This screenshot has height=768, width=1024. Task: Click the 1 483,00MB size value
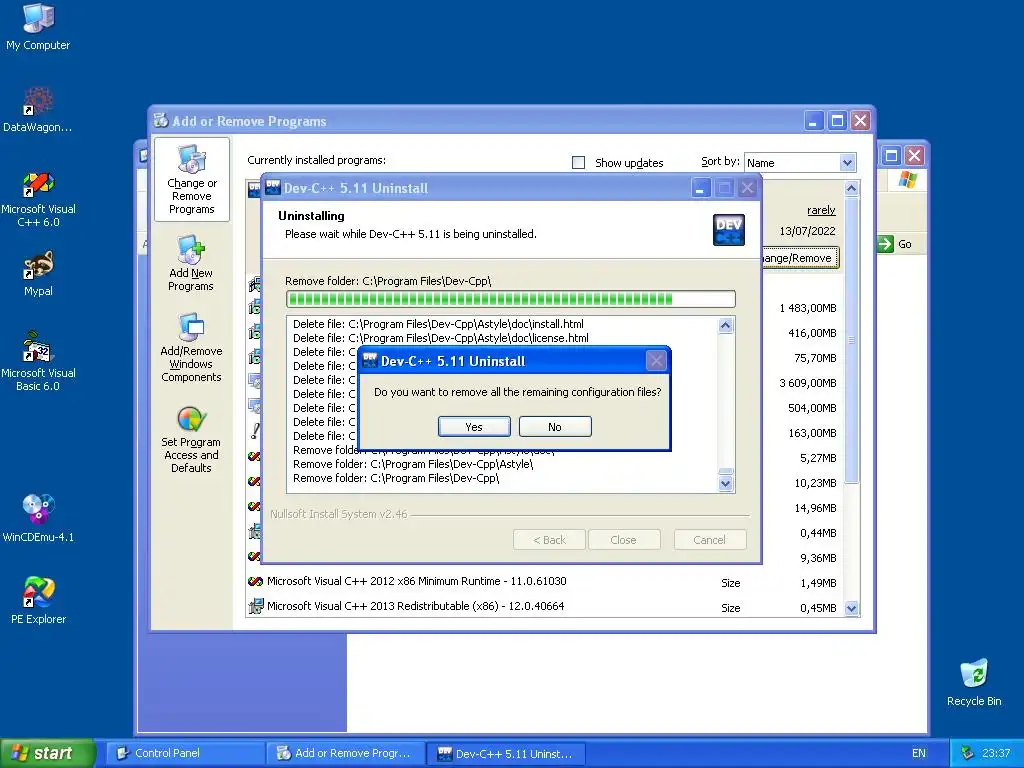807,308
